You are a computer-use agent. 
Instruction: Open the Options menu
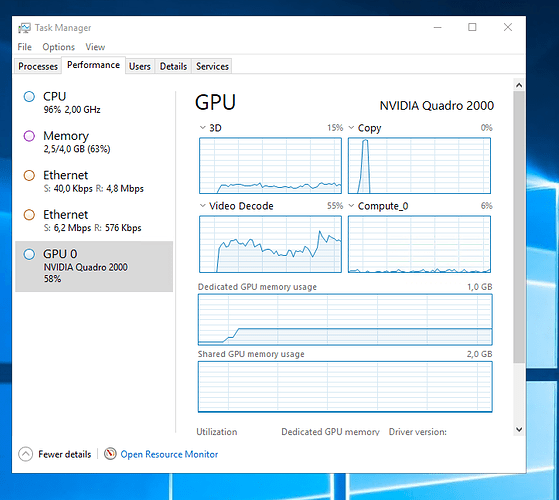pyautogui.click(x=58, y=47)
